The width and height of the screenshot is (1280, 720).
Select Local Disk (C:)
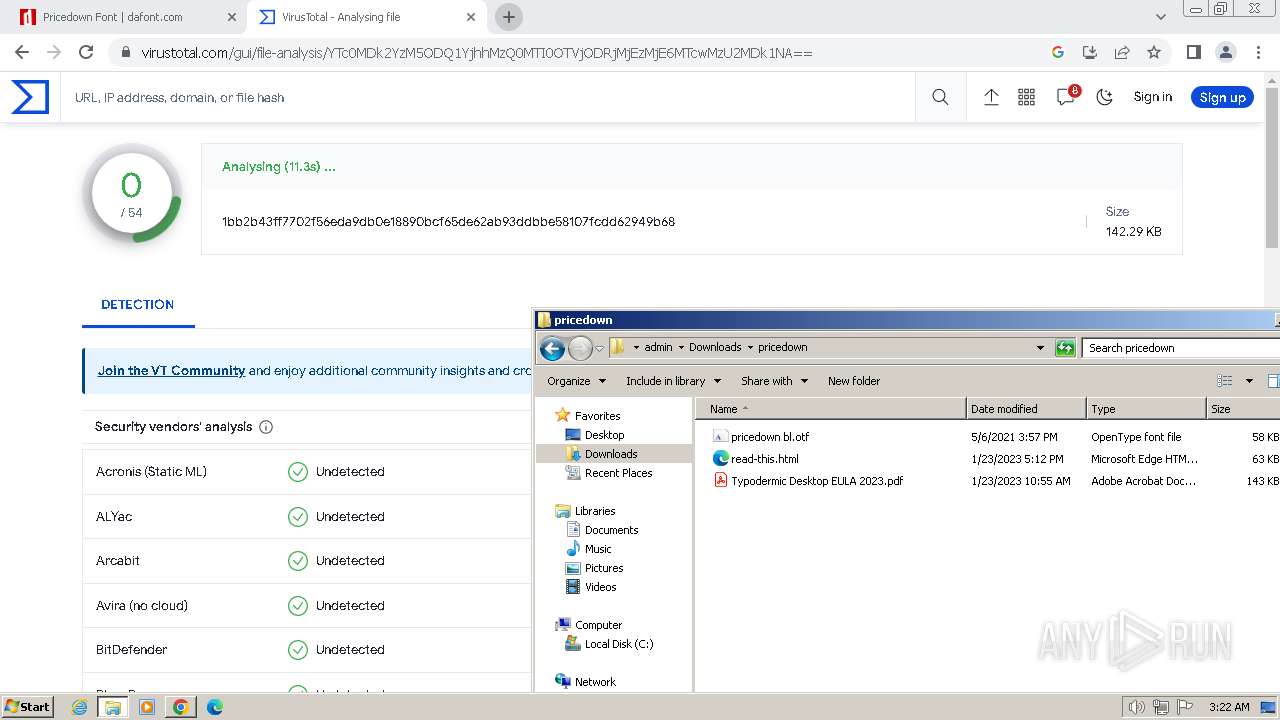point(619,644)
